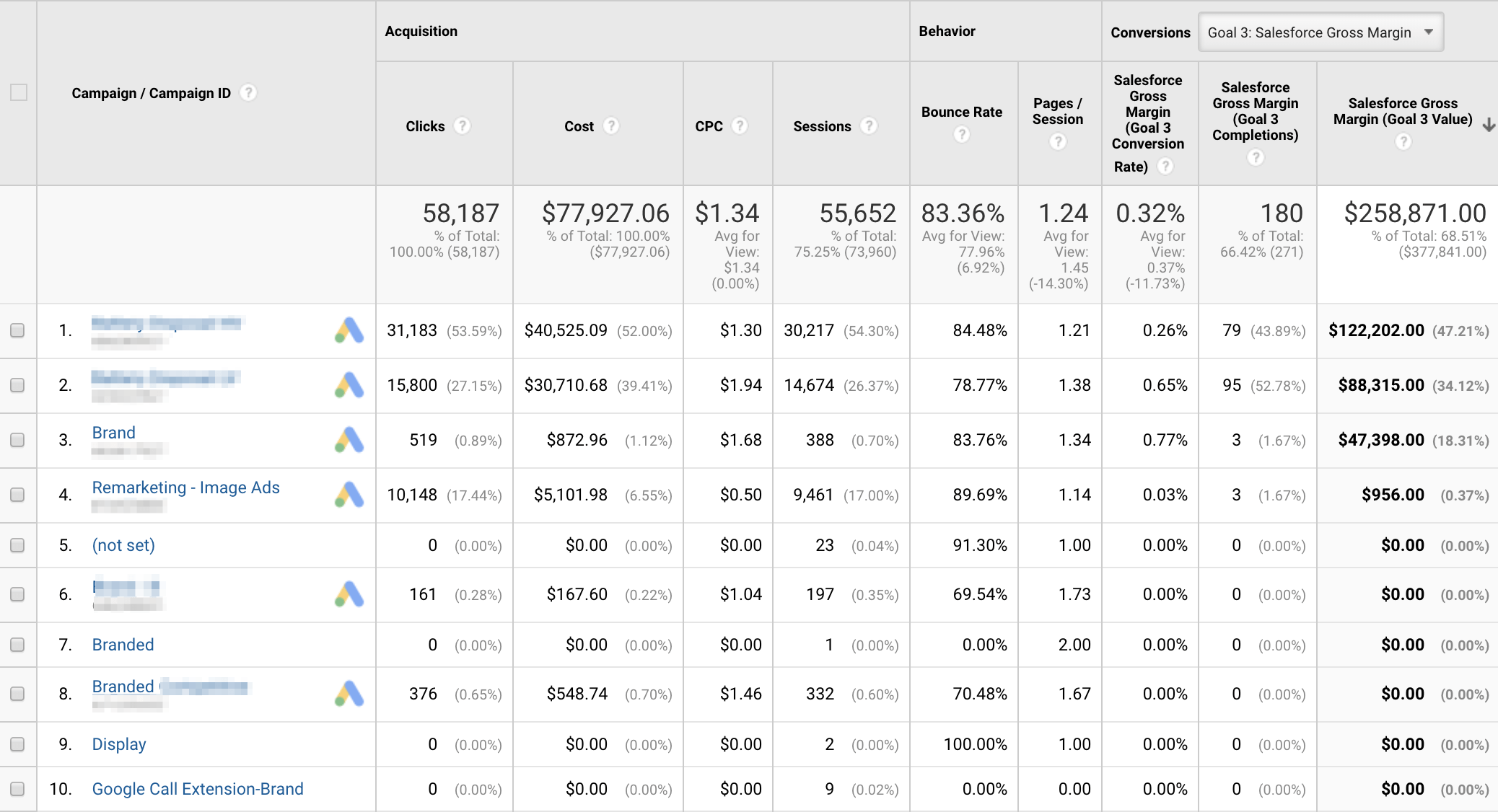
Task: Open Branded campaign link in row 8
Action: click(x=170, y=687)
